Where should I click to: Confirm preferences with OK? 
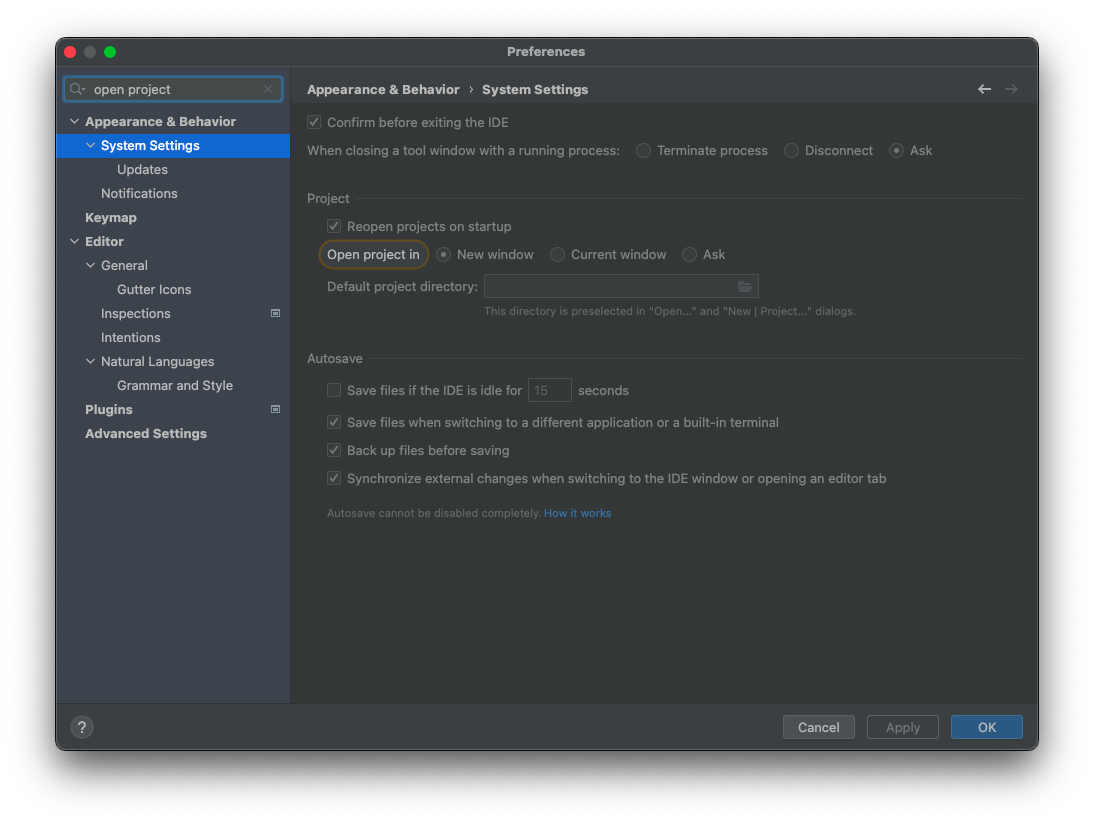[x=987, y=727]
